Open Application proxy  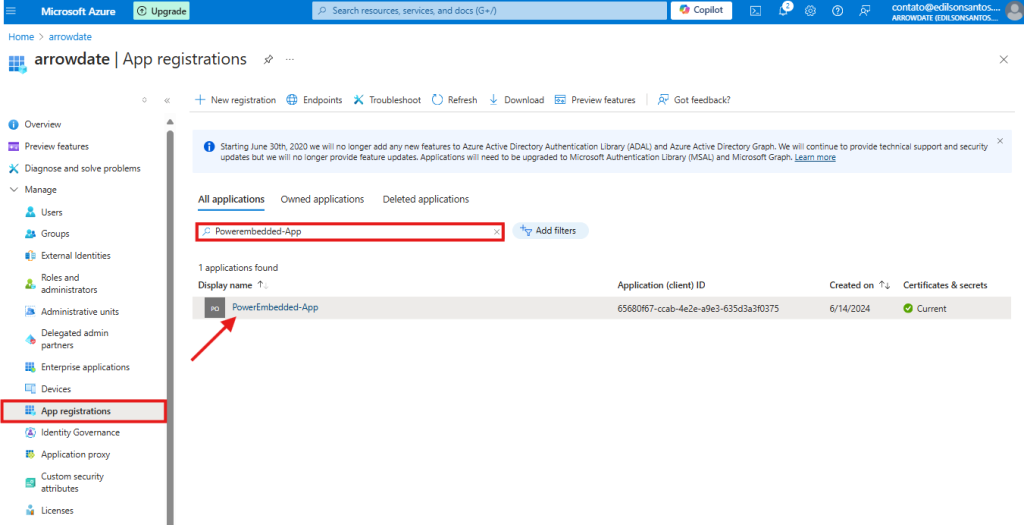[x=75, y=454]
